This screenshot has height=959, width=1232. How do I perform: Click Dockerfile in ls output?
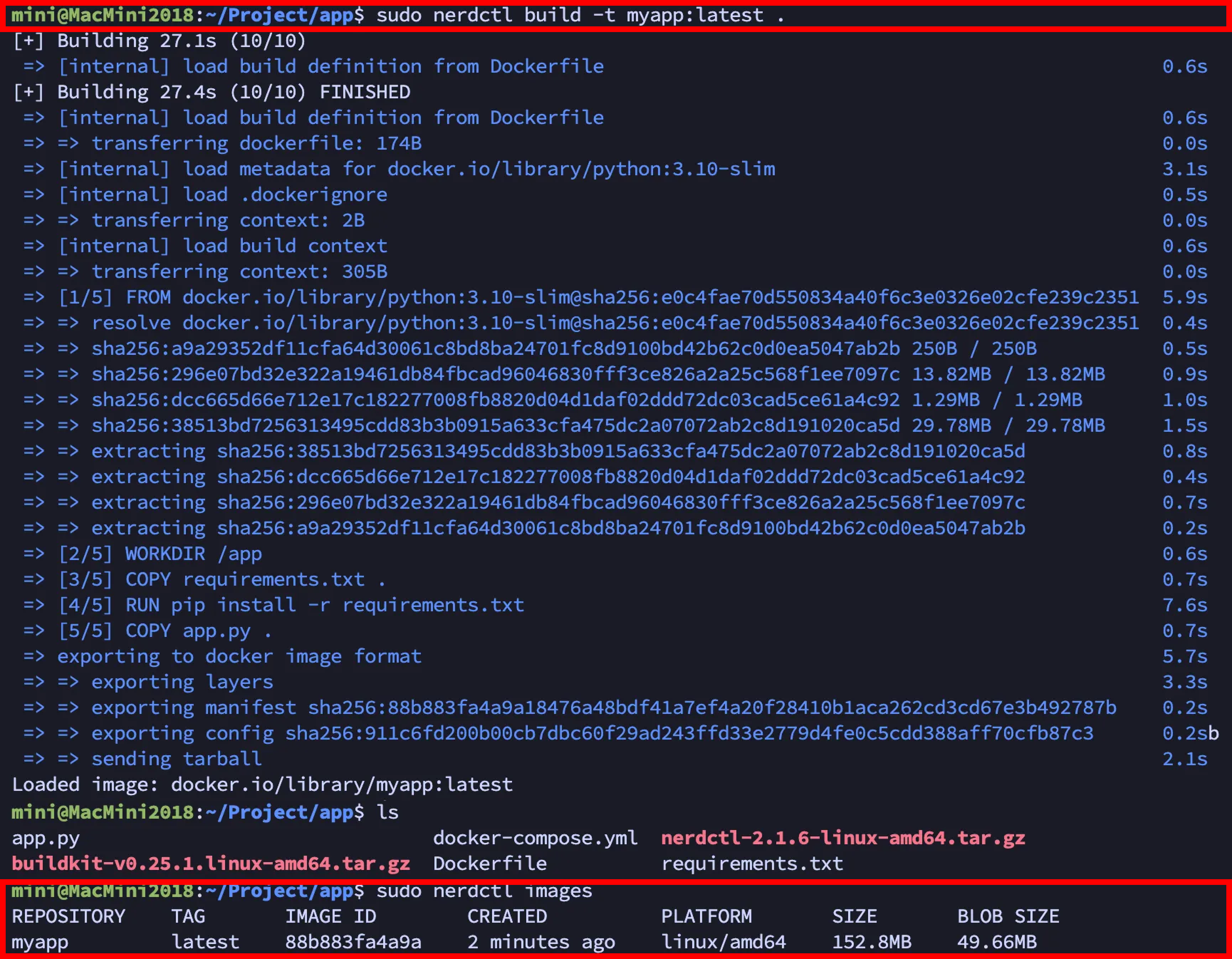click(490, 864)
